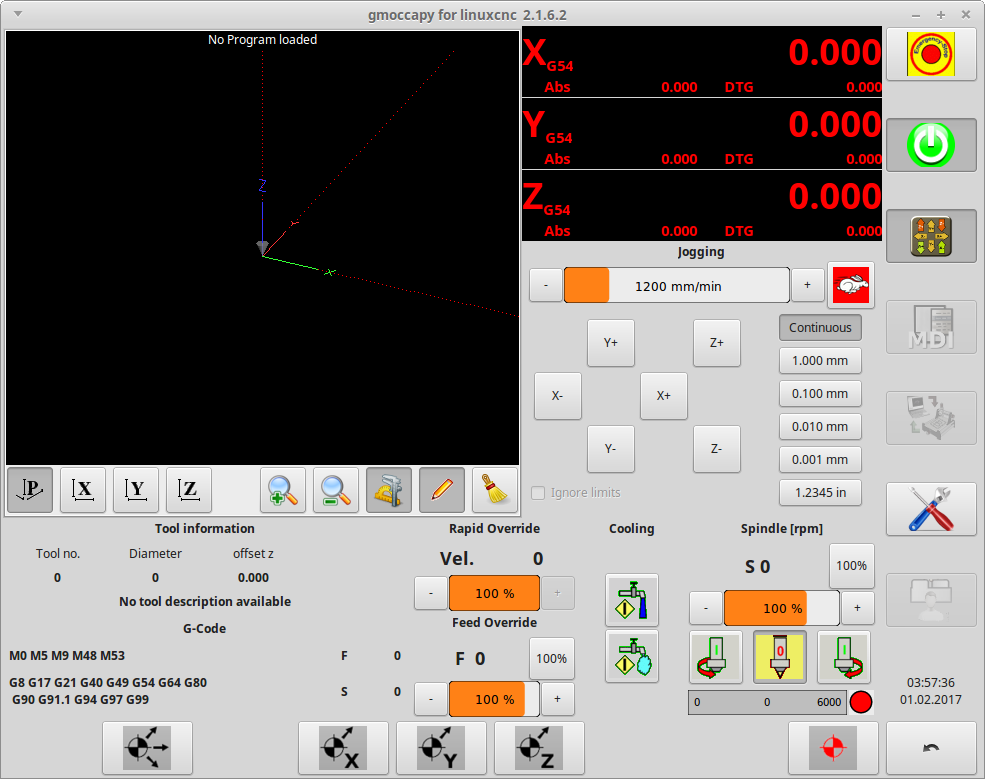Image resolution: width=985 pixels, height=779 pixels.
Task: Jog the Y axis positive
Action: [610, 342]
